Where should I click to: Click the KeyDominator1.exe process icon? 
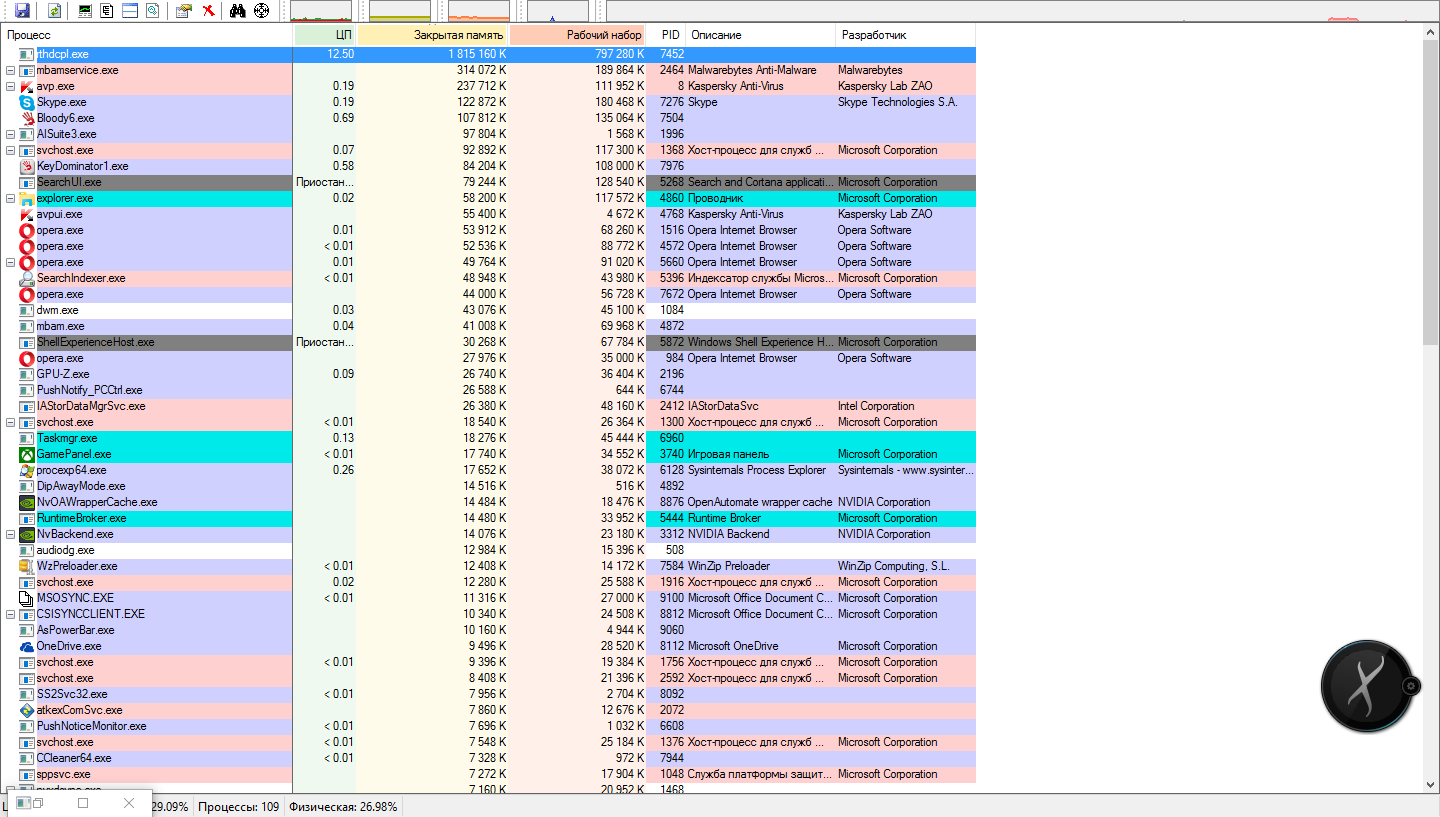pos(27,166)
